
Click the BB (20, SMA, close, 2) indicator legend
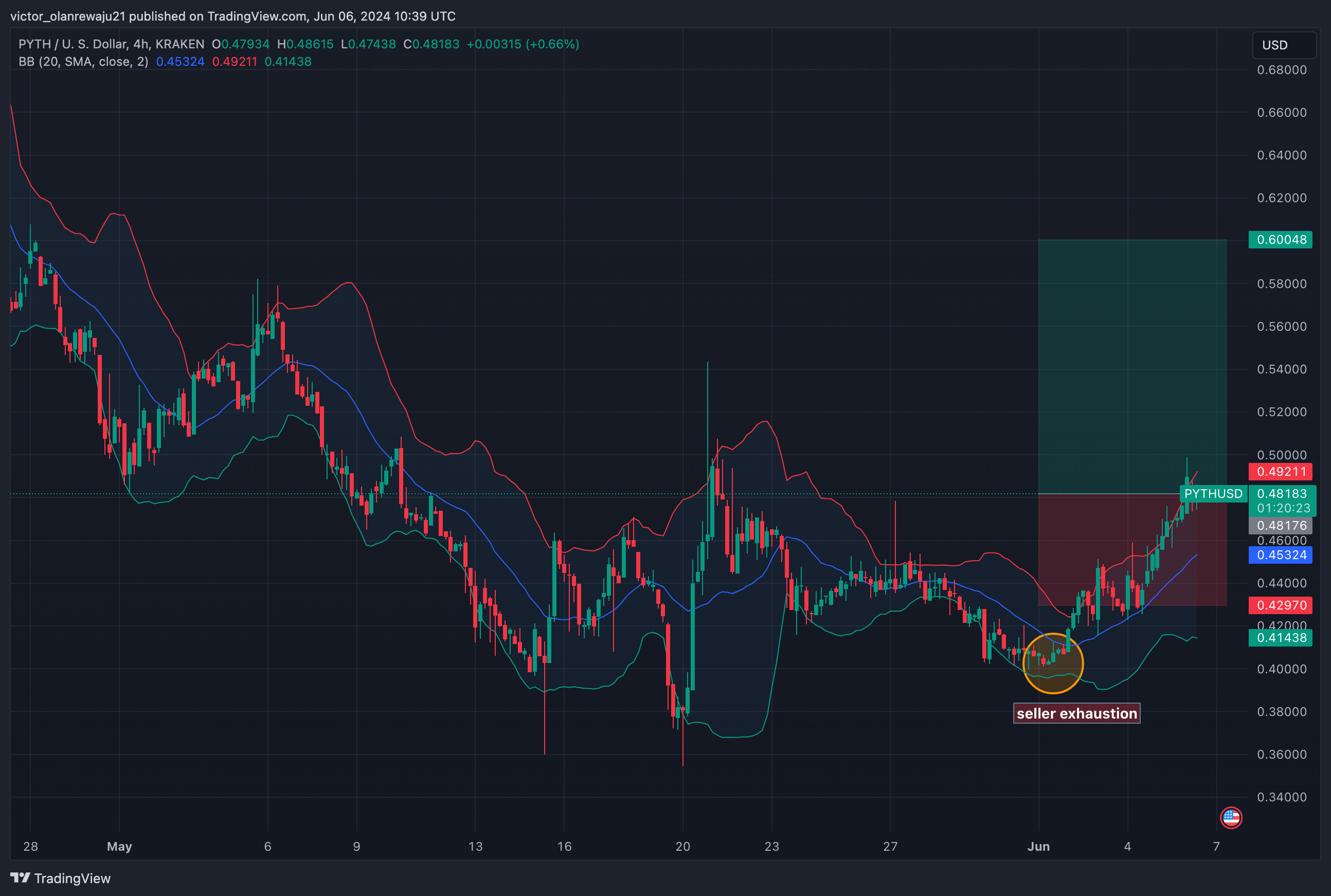pyautogui.click(x=83, y=62)
